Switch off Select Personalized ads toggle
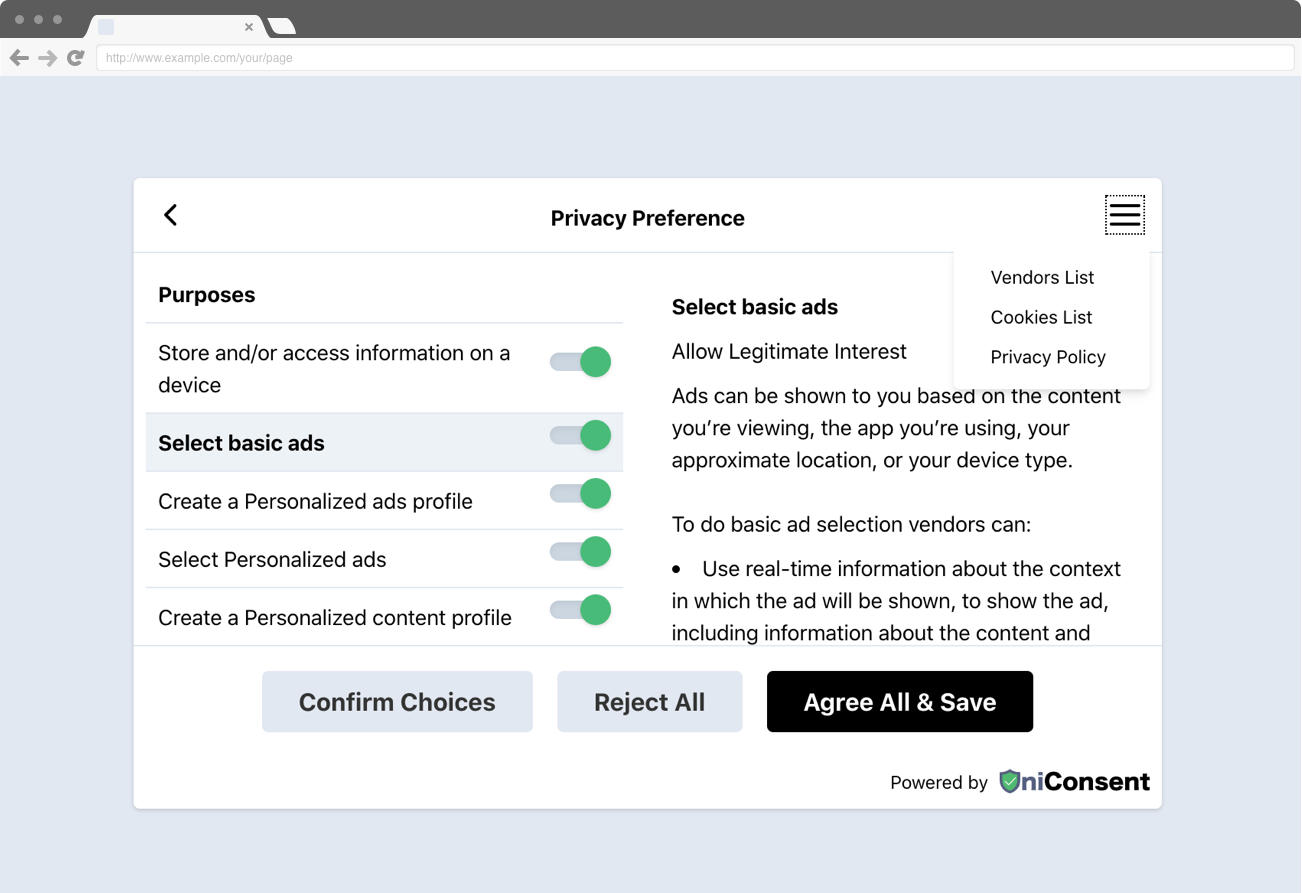The image size is (1302, 893). click(x=581, y=552)
